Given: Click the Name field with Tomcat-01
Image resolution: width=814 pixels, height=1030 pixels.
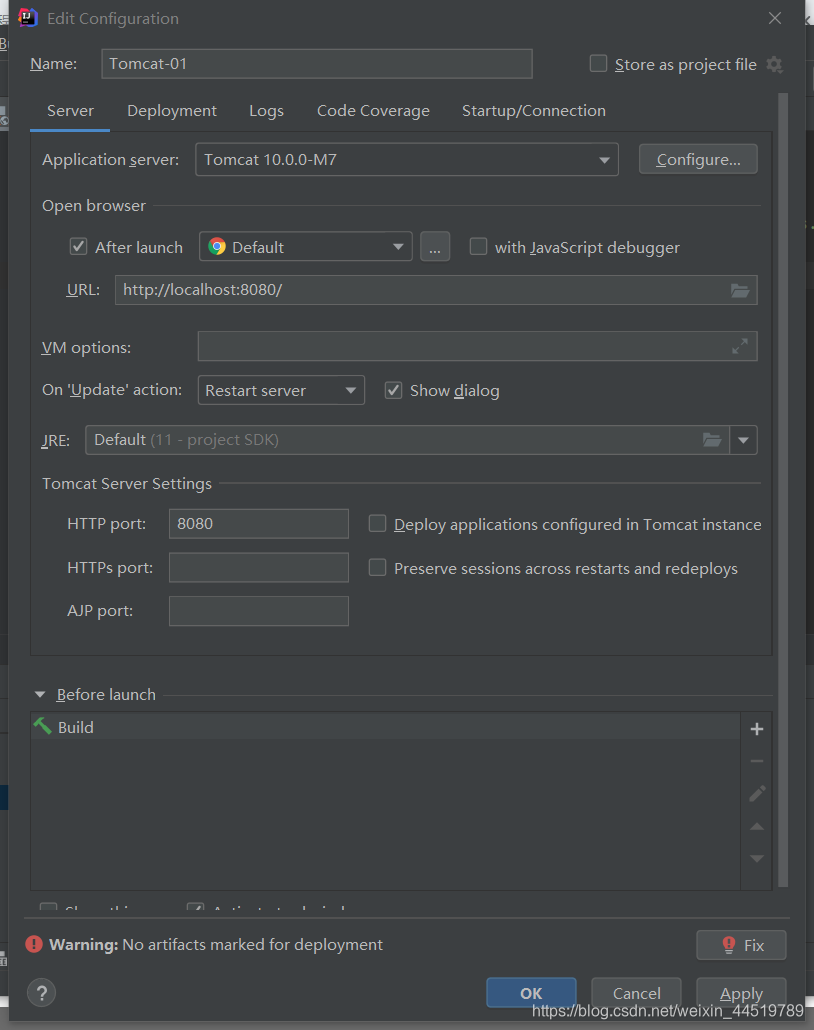Looking at the screenshot, I should (317, 64).
